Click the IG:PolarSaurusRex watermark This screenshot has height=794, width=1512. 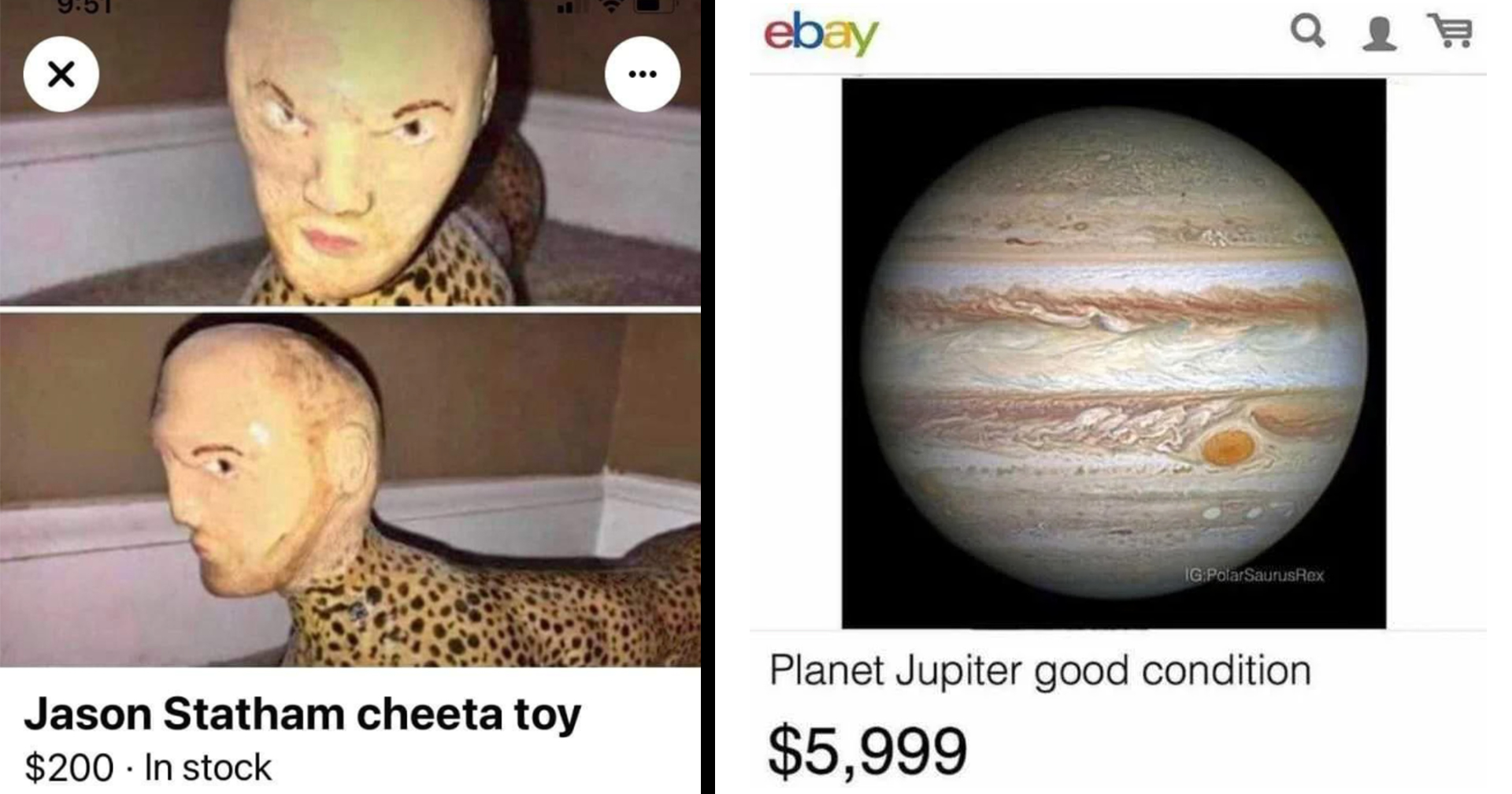(x=1254, y=575)
